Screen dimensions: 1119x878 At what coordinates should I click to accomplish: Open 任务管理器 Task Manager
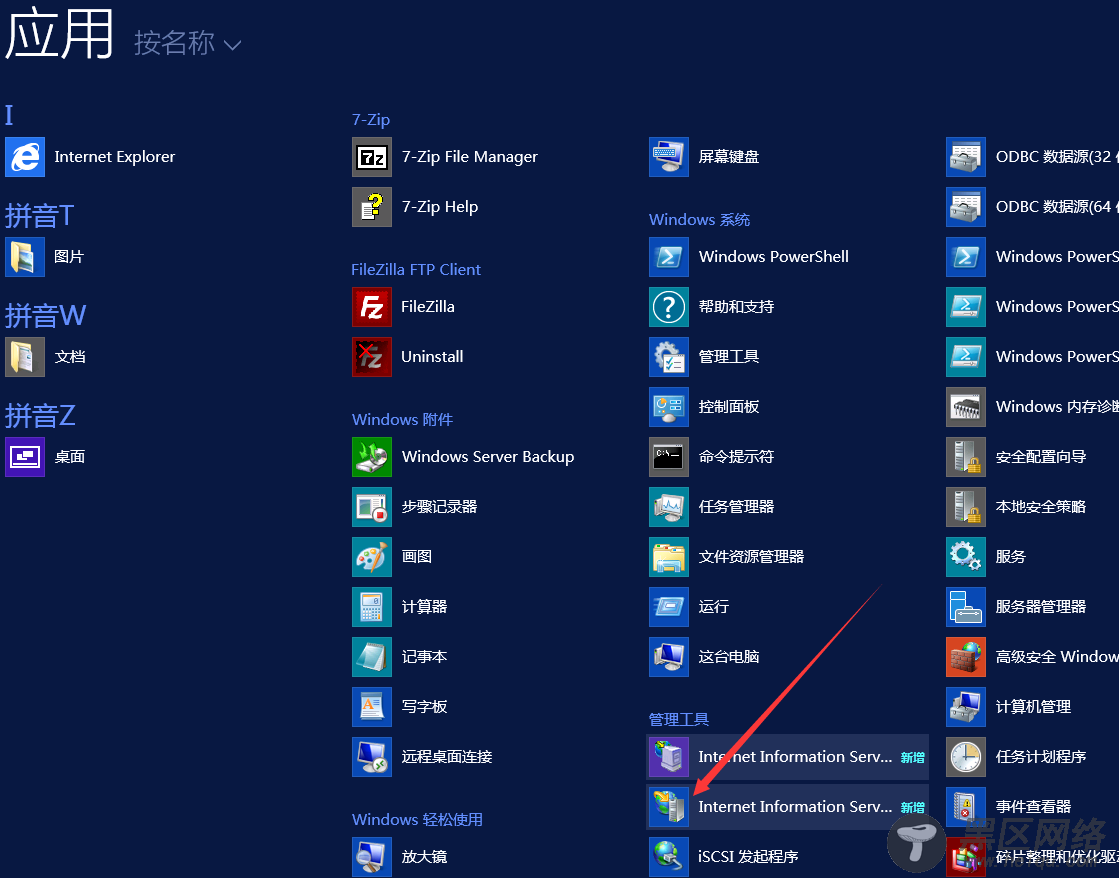[712, 507]
